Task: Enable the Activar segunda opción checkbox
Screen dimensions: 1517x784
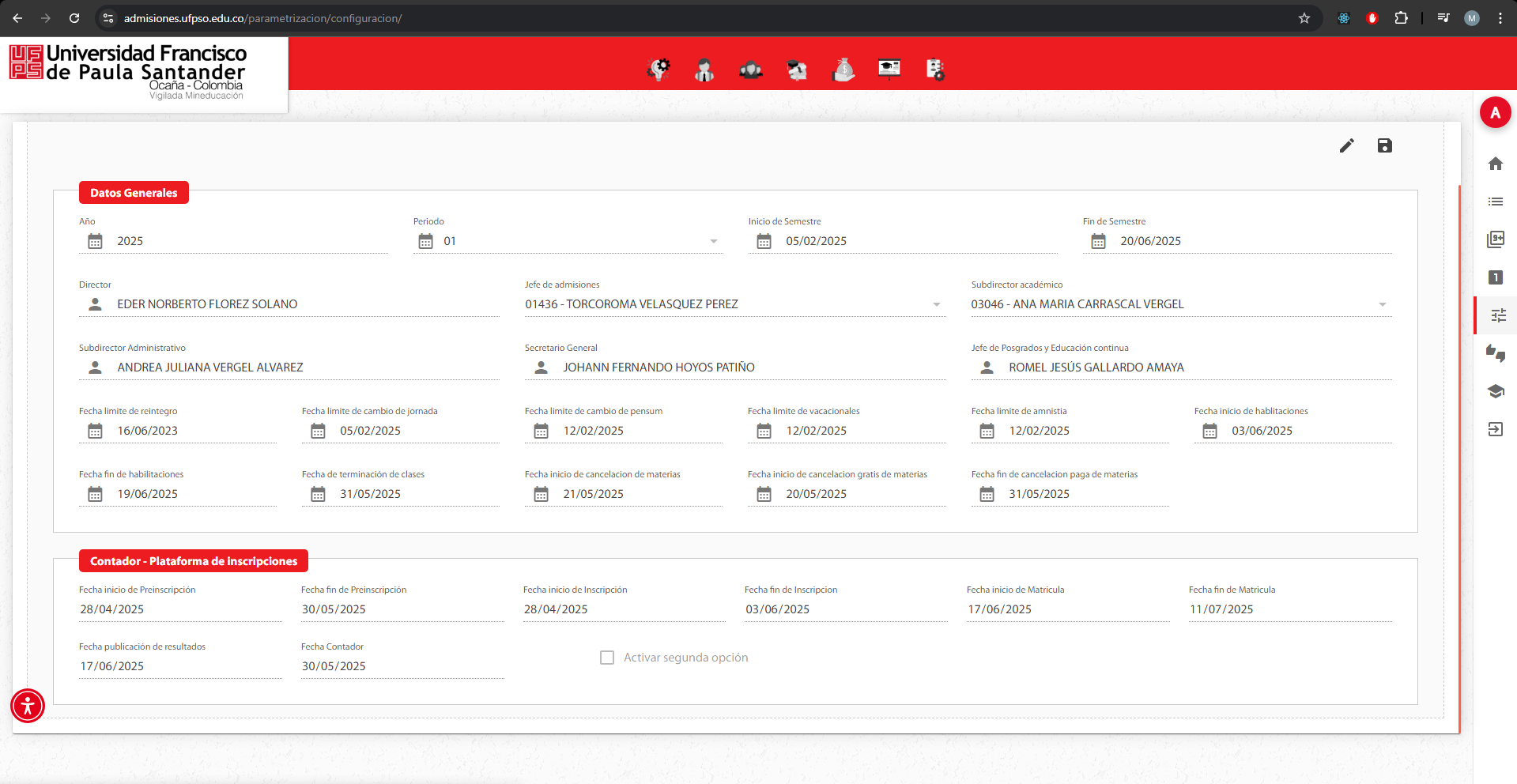Action: pyautogui.click(x=607, y=658)
